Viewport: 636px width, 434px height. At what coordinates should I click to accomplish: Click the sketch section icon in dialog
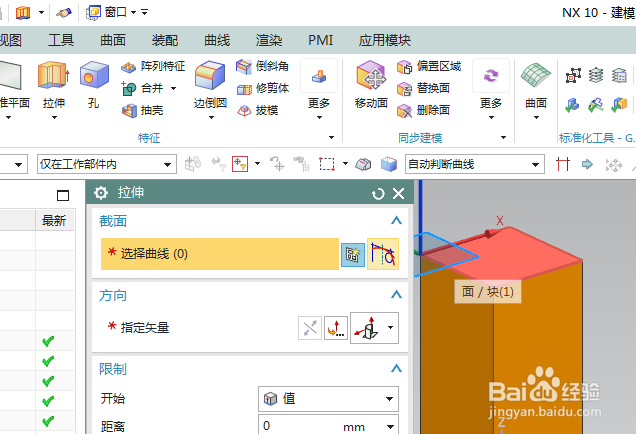coord(352,255)
